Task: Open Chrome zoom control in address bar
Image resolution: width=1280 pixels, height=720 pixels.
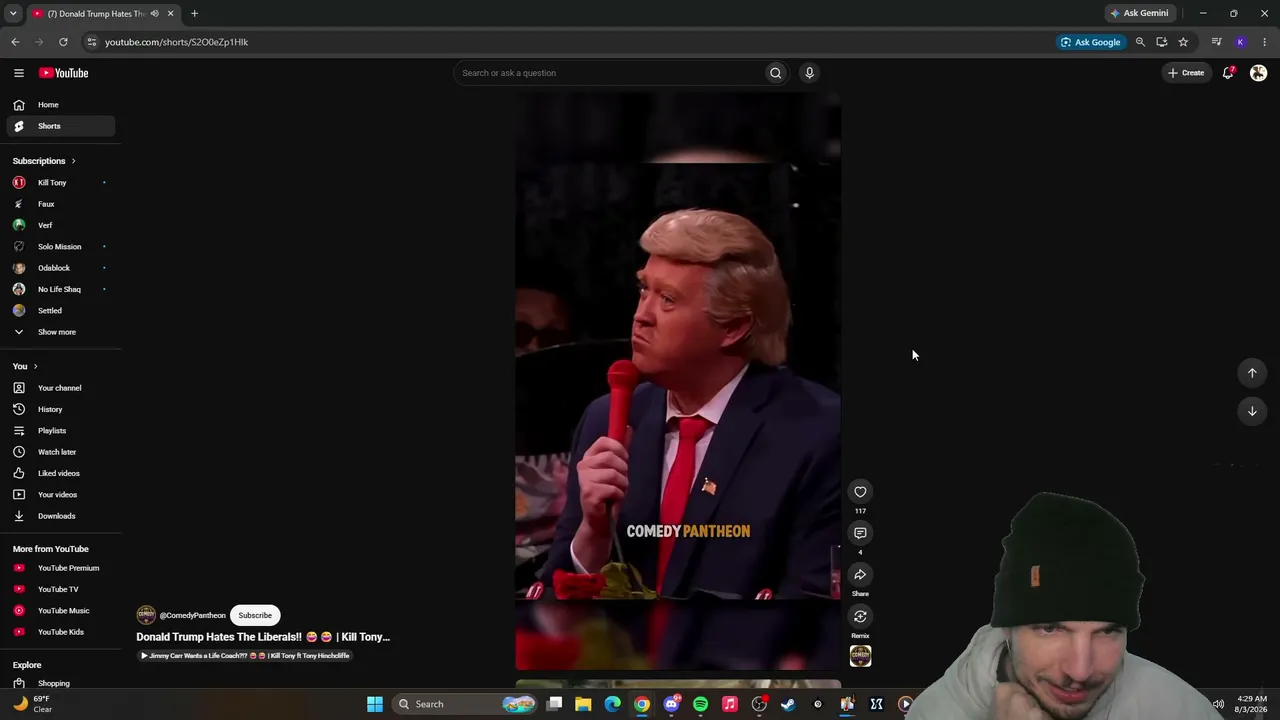Action: coord(1140,42)
